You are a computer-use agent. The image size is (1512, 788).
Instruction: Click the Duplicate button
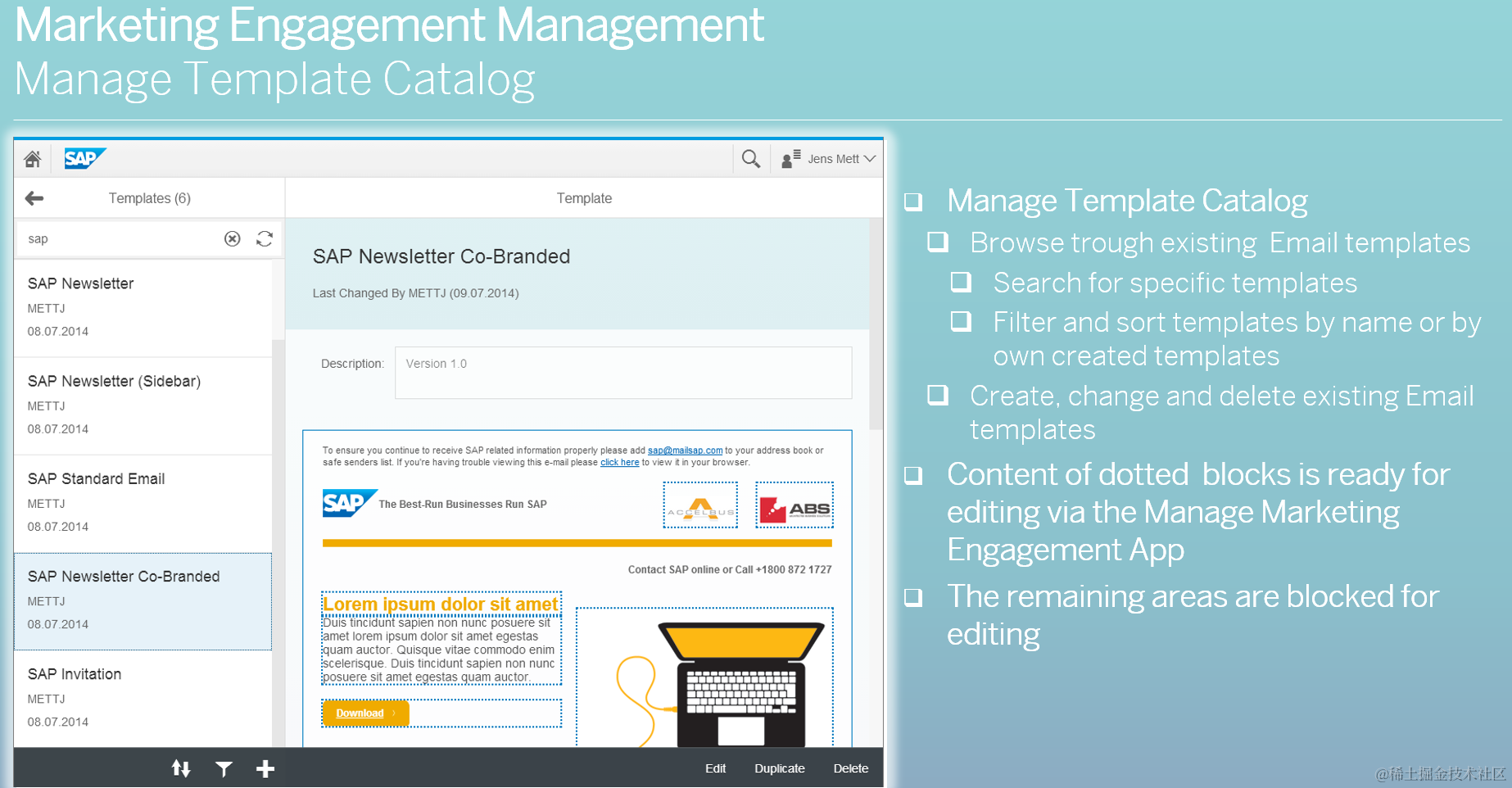click(x=780, y=768)
